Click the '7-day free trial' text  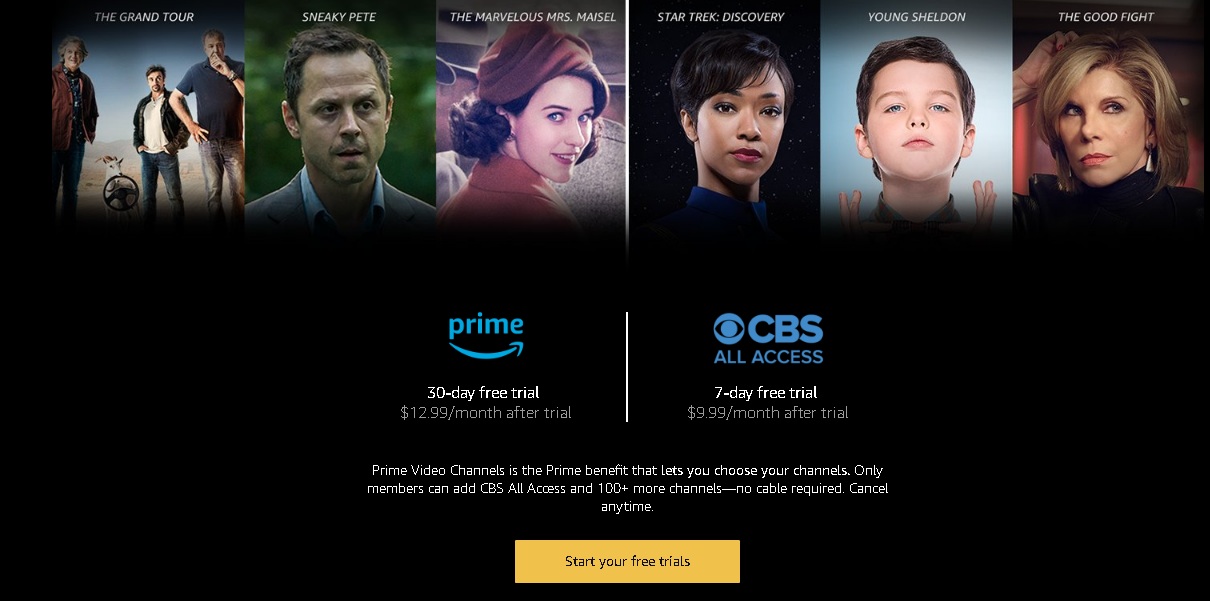tap(766, 393)
